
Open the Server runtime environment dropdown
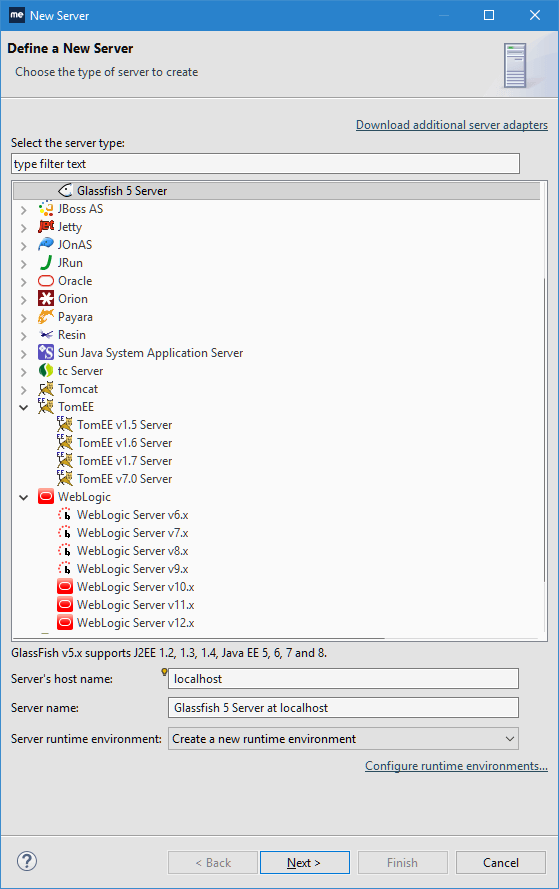344,739
